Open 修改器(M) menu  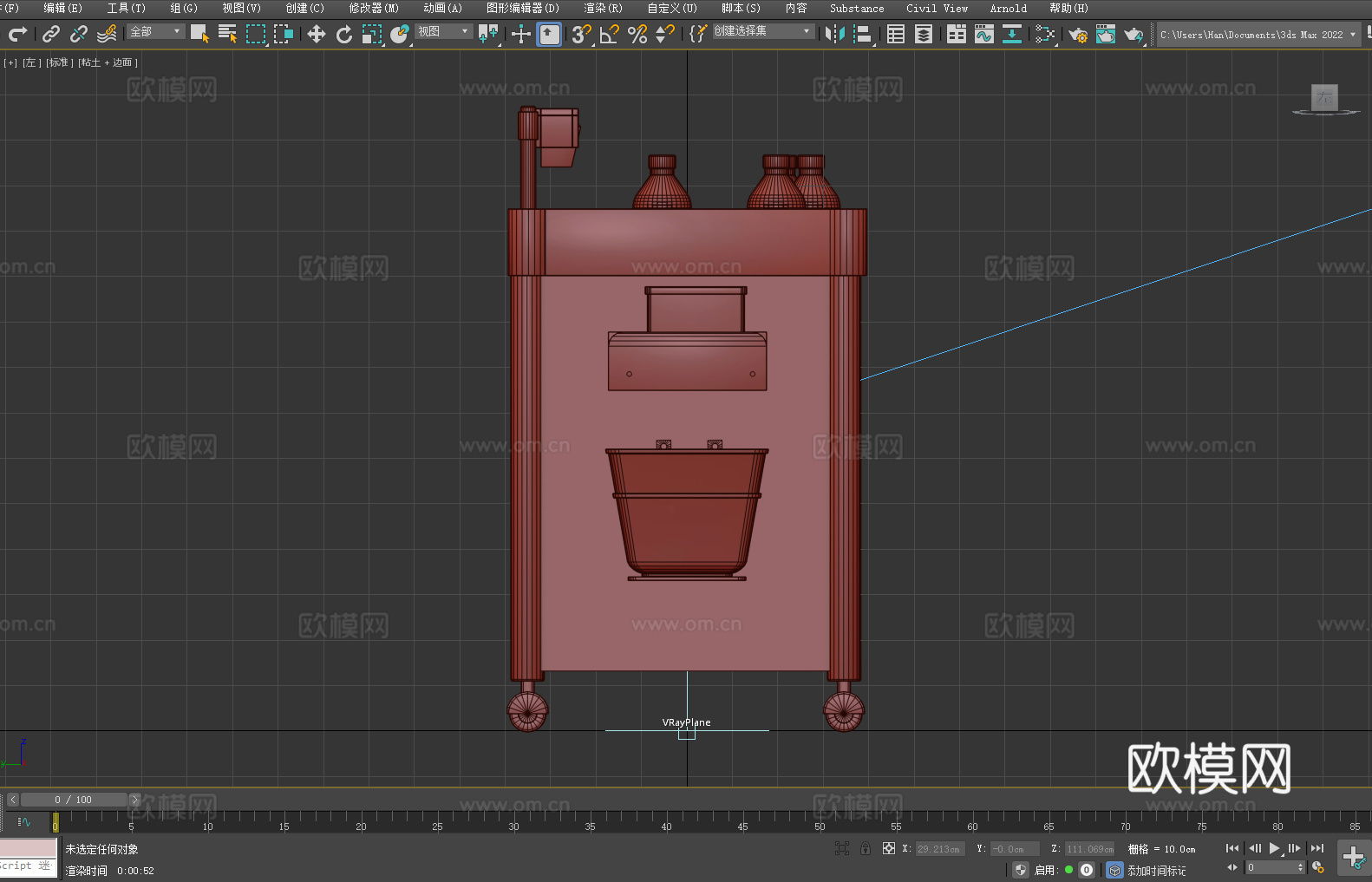pyautogui.click(x=374, y=8)
